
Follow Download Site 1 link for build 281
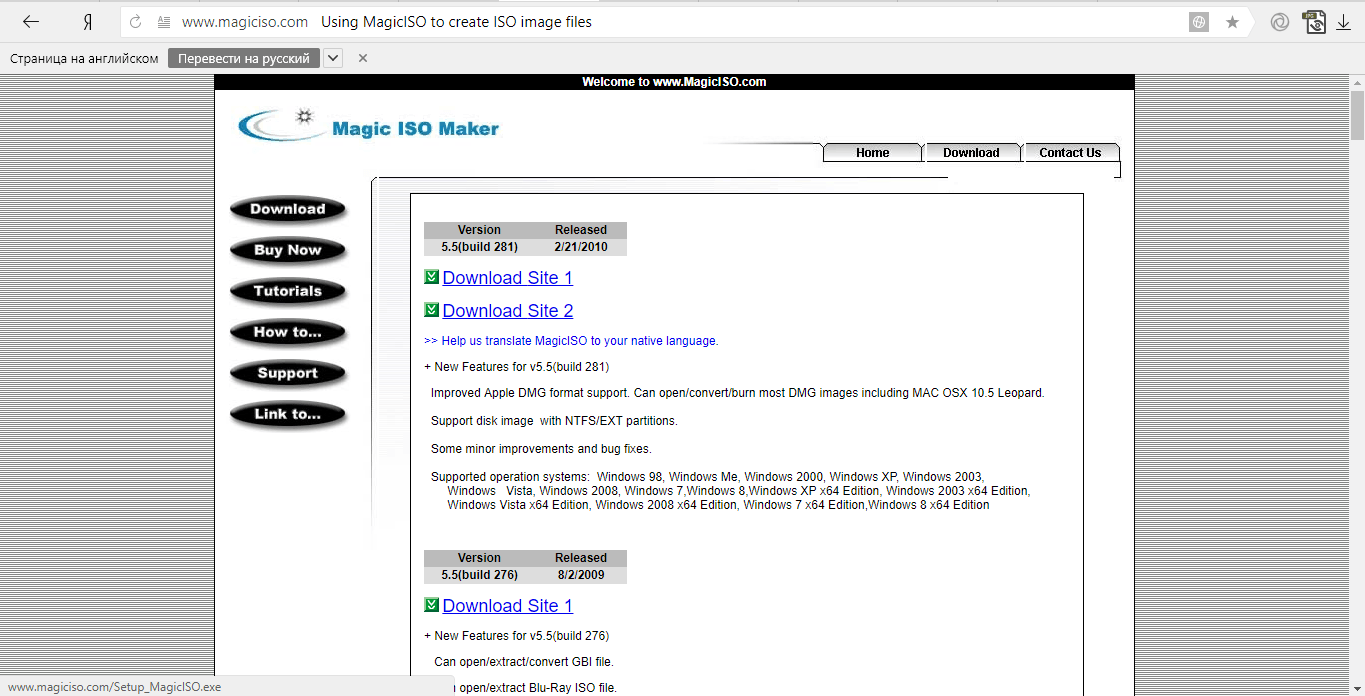pos(508,278)
